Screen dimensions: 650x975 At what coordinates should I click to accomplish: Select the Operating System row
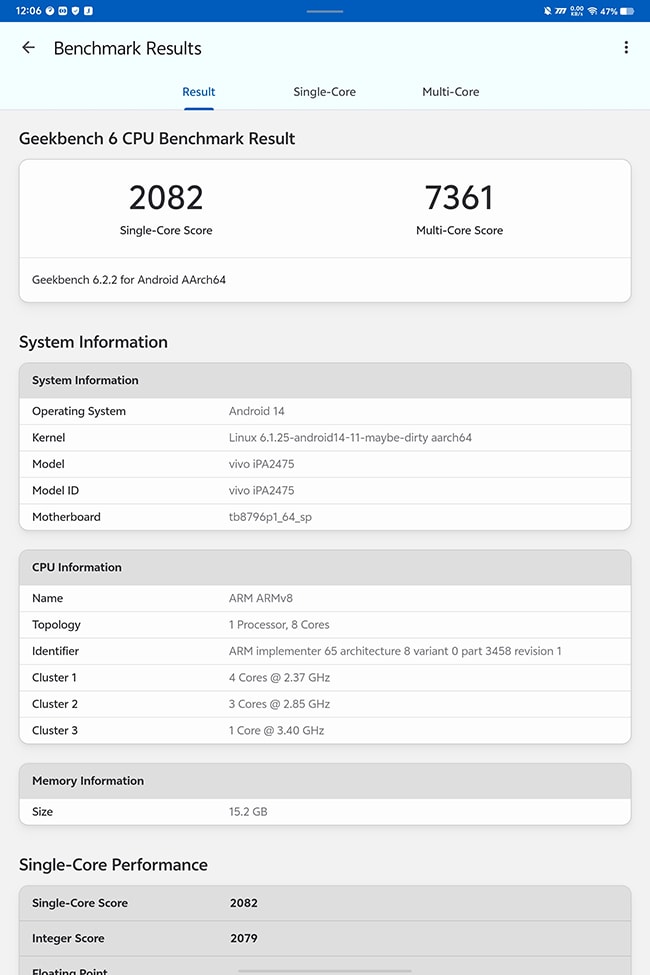(x=325, y=411)
